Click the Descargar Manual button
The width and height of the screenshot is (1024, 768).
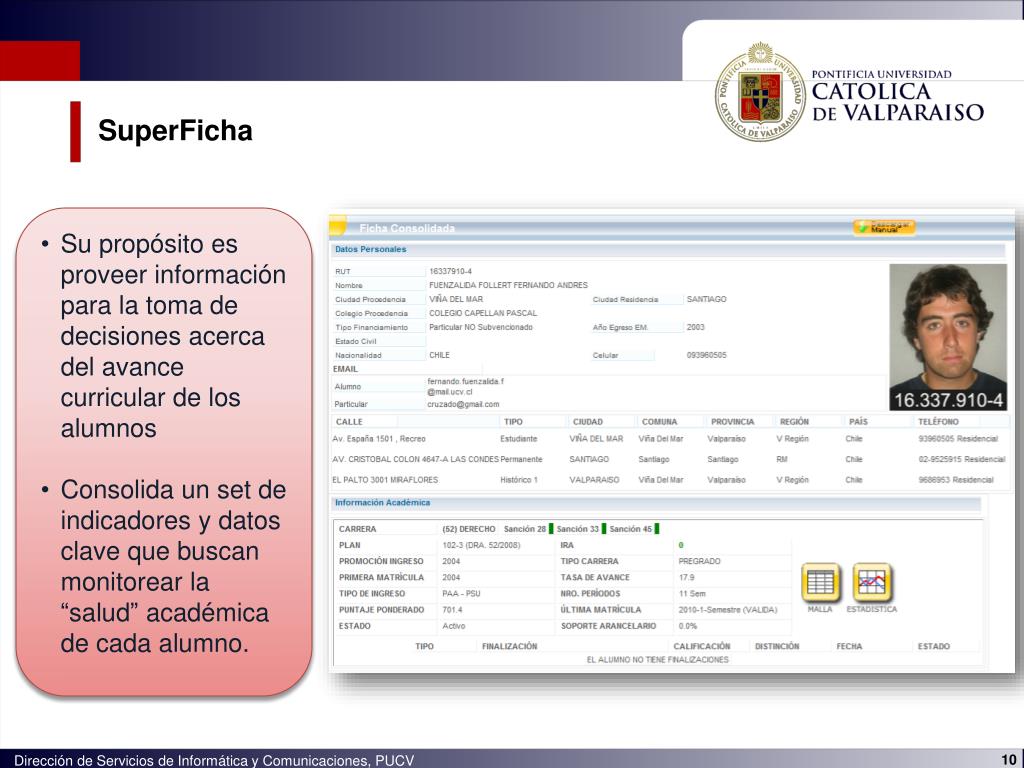pos(884,227)
